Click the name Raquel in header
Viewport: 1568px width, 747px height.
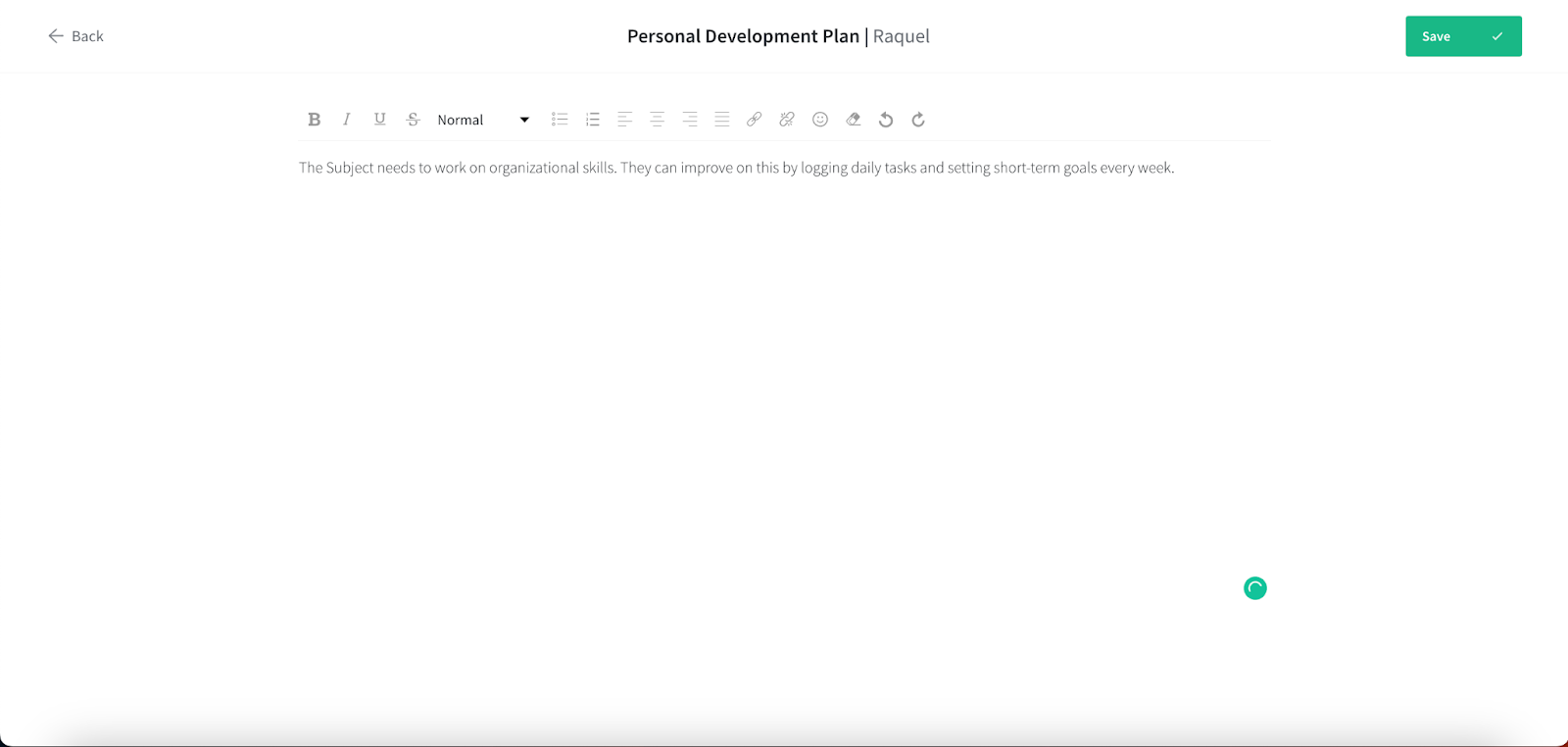(902, 36)
